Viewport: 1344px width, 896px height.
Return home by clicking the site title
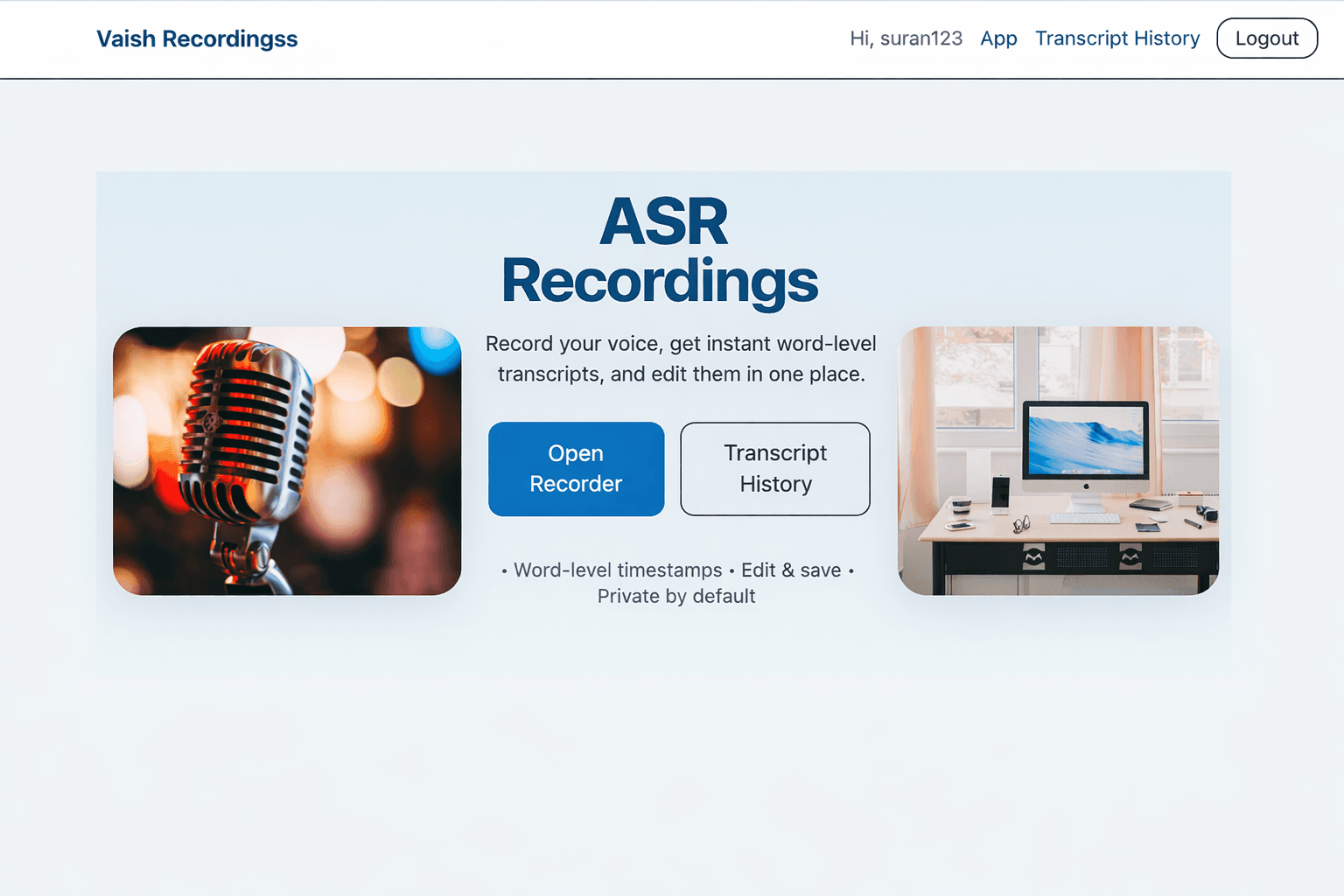point(197,38)
